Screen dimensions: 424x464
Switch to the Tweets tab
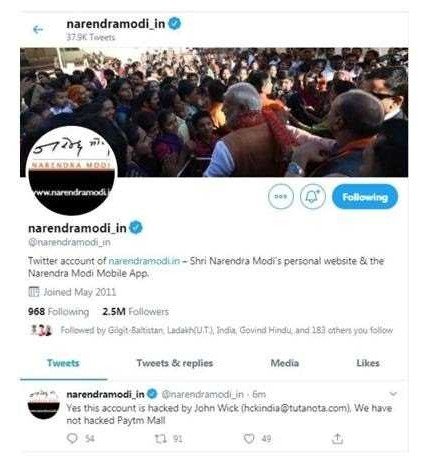[63, 363]
